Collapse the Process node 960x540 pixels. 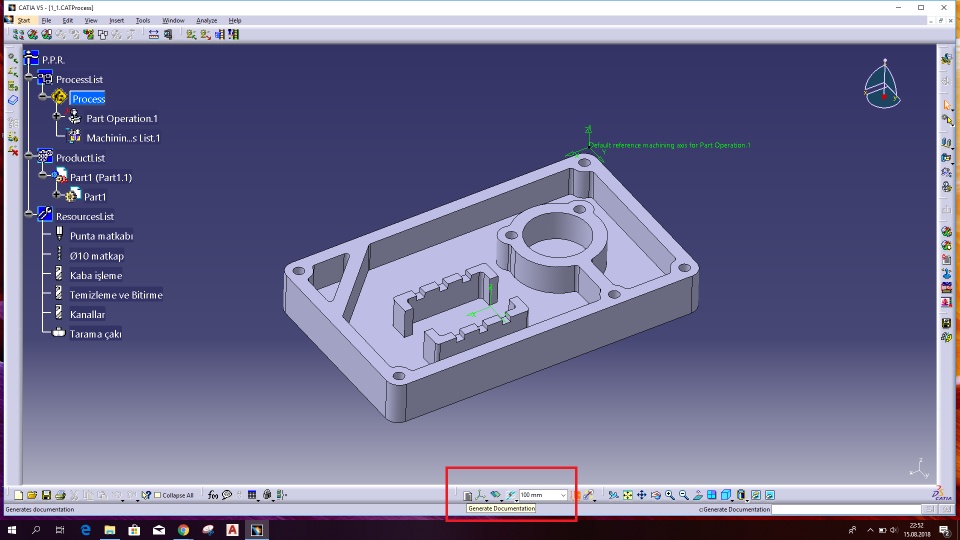tap(43, 96)
